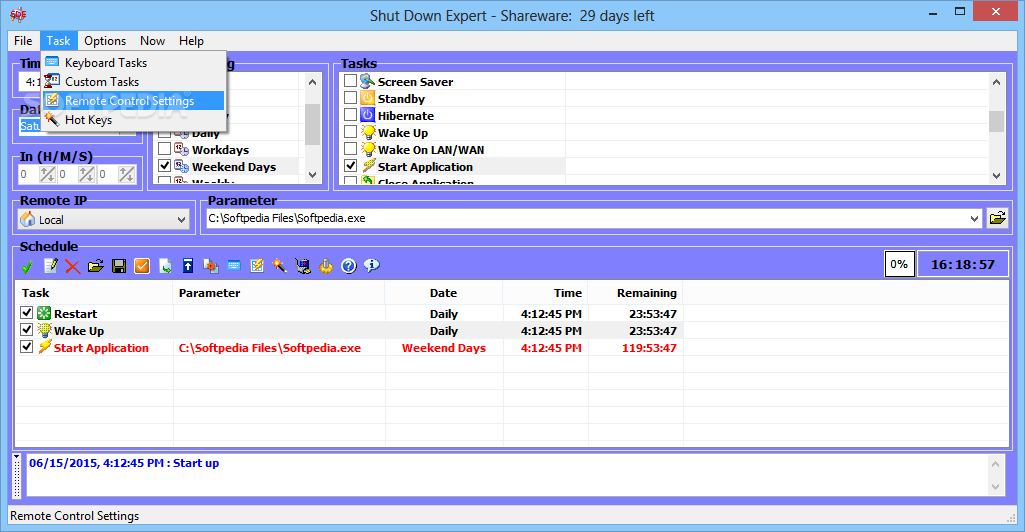Click the yellow gear options toolbar icon
Image resolution: width=1025 pixels, height=532 pixels.
(x=326, y=266)
